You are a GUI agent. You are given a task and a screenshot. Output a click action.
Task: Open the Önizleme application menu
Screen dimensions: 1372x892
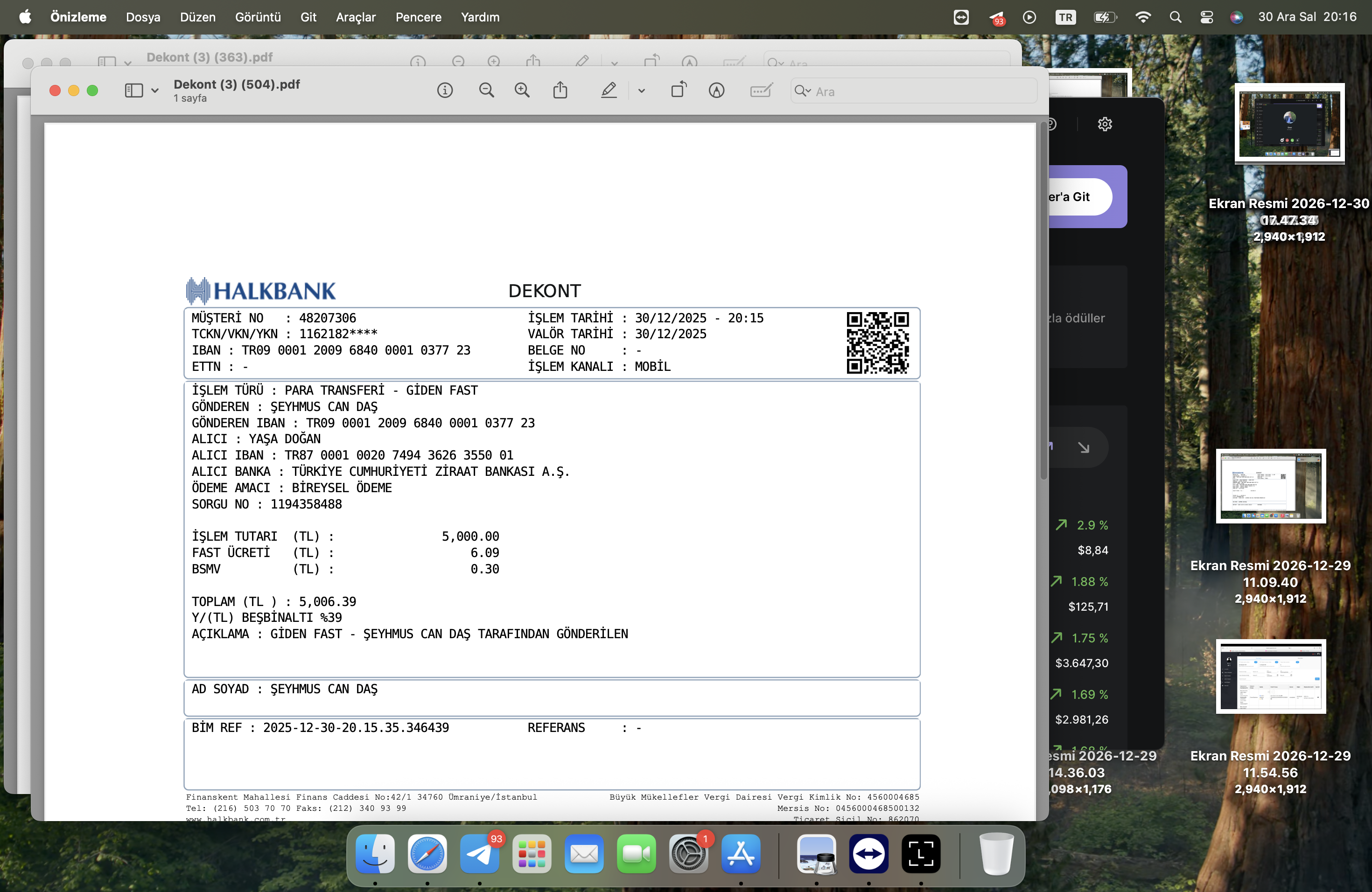click(x=78, y=17)
